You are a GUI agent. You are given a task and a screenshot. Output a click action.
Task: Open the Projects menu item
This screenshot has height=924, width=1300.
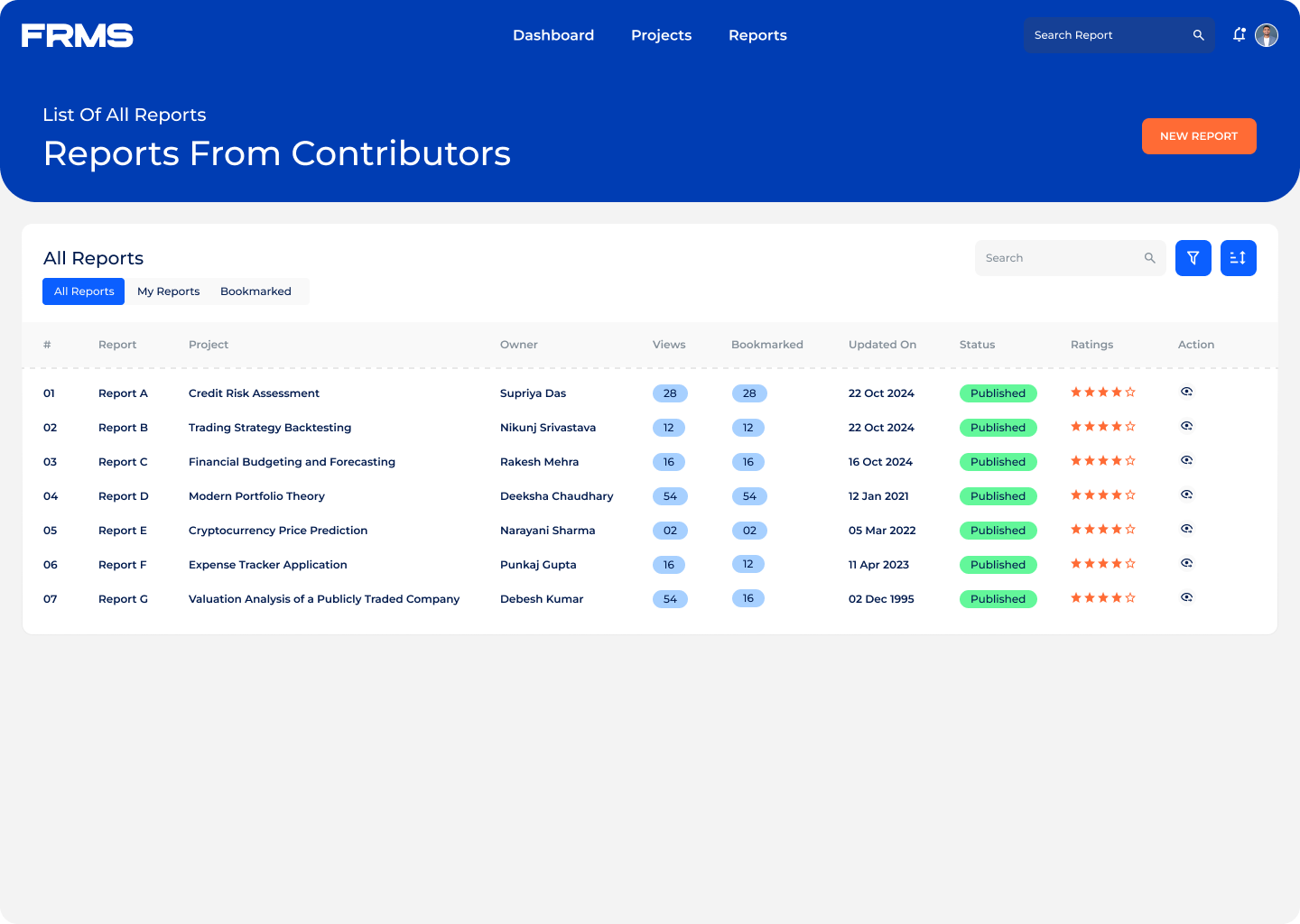(x=661, y=35)
